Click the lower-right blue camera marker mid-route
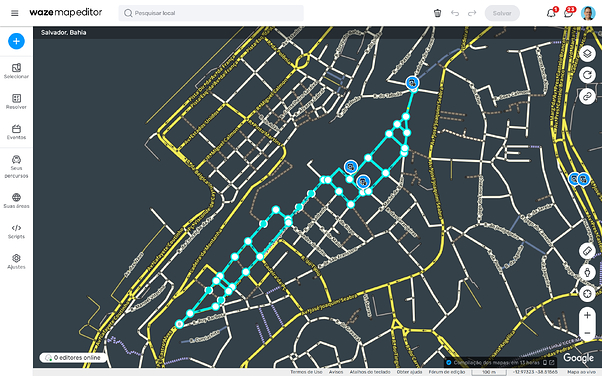 point(363,181)
